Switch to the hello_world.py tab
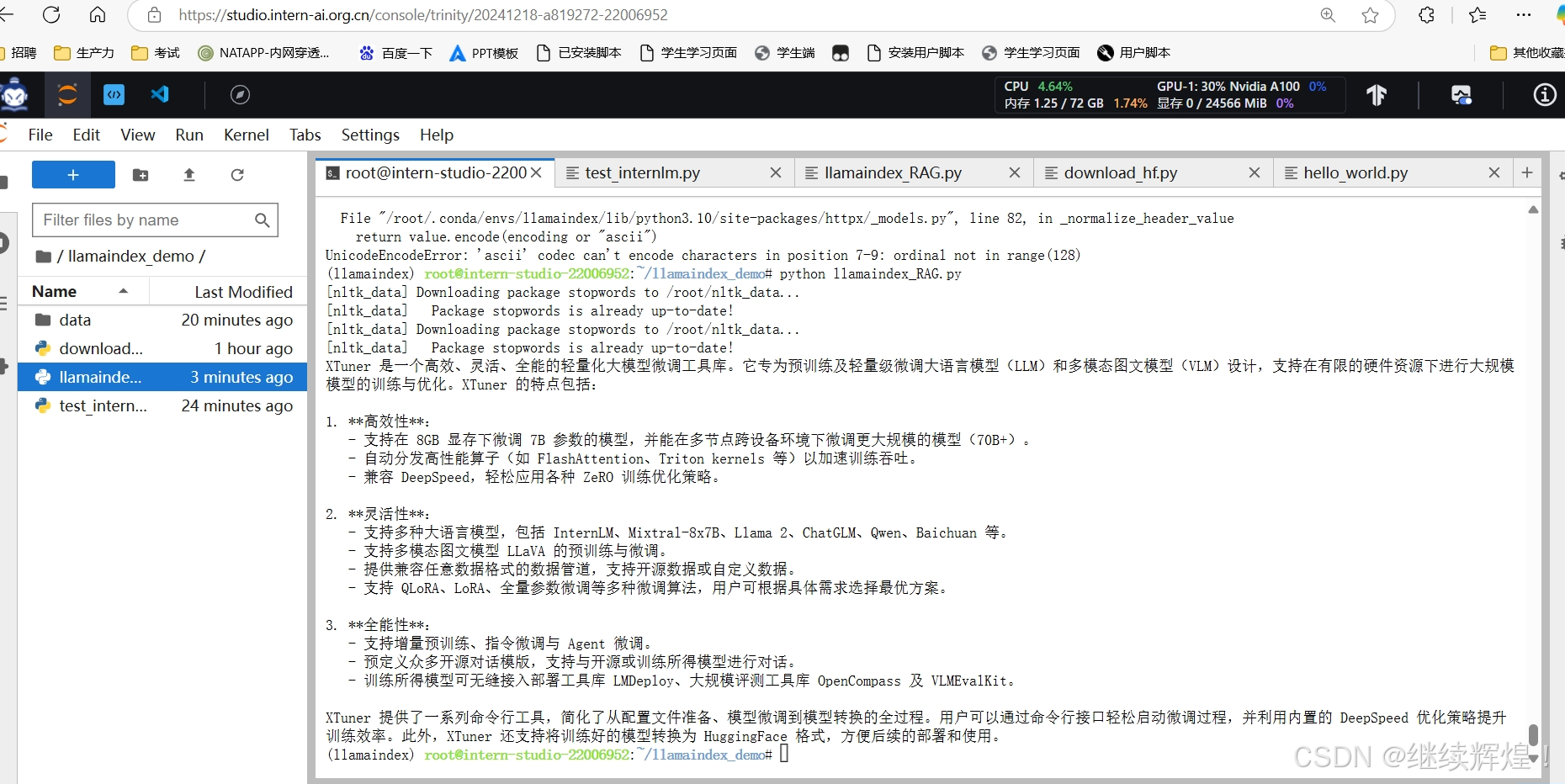The width and height of the screenshot is (1565, 784). (1355, 172)
